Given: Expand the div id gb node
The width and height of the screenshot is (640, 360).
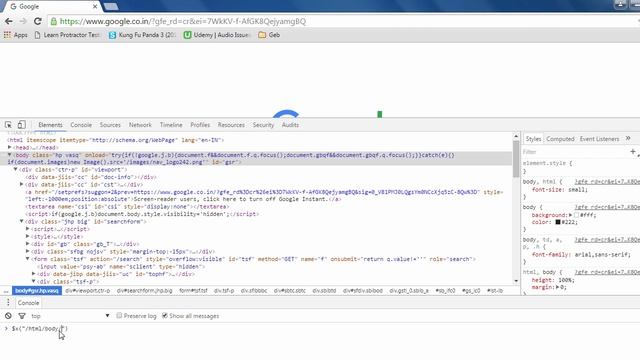Looking at the screenshot, I should (x=28, y=244).
